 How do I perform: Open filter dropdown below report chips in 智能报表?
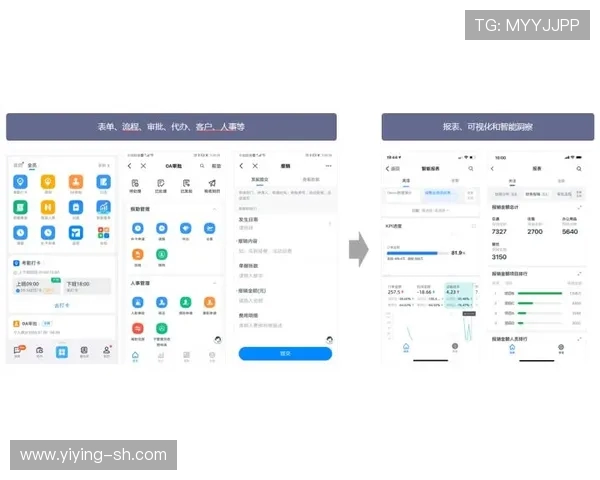click(x=430, y=211)
